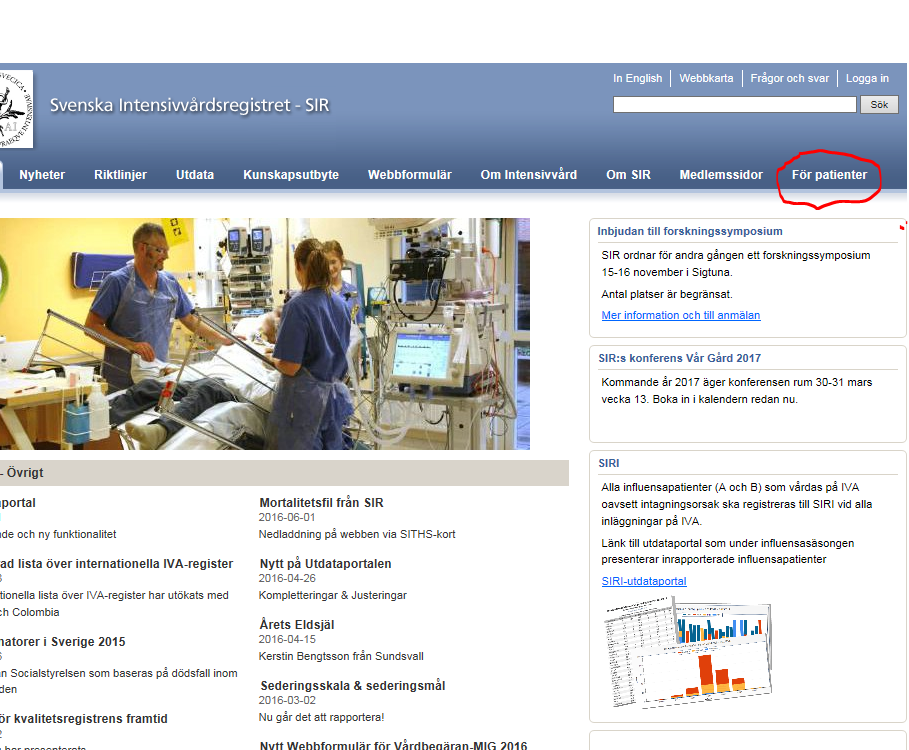The width and height of the screenshot is (909, 750).
Task: Read the Årets Eldsjäl news item
Action: pos(297,625)
